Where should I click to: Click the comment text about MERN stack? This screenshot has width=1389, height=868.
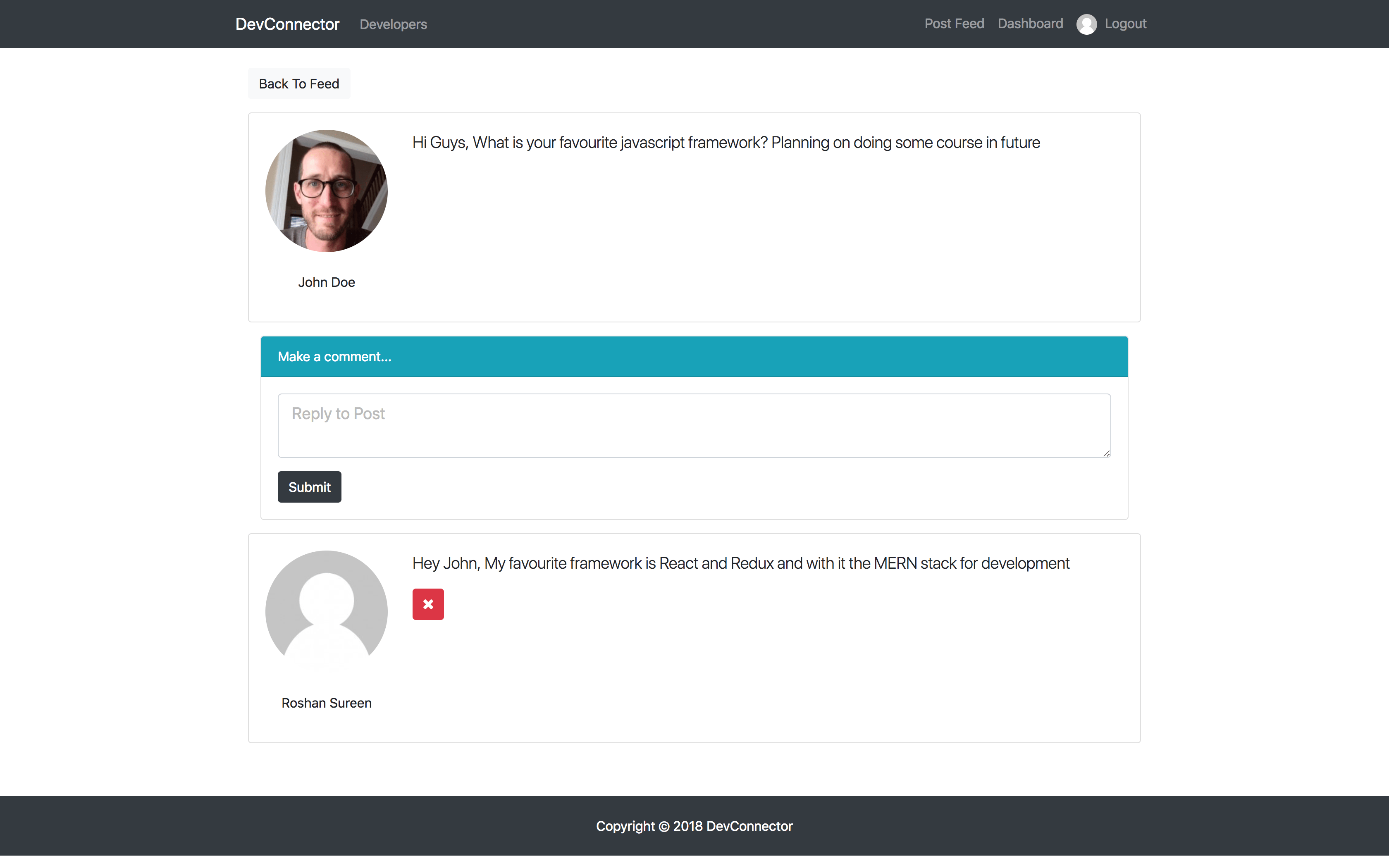coord(740,563)
